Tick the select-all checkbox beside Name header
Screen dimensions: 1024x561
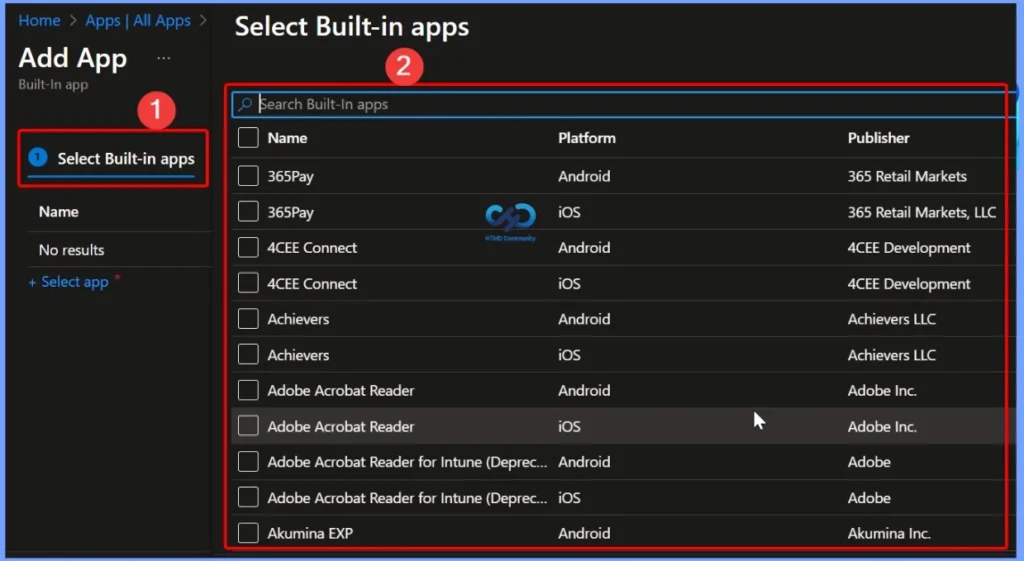(x=248, y=138)
